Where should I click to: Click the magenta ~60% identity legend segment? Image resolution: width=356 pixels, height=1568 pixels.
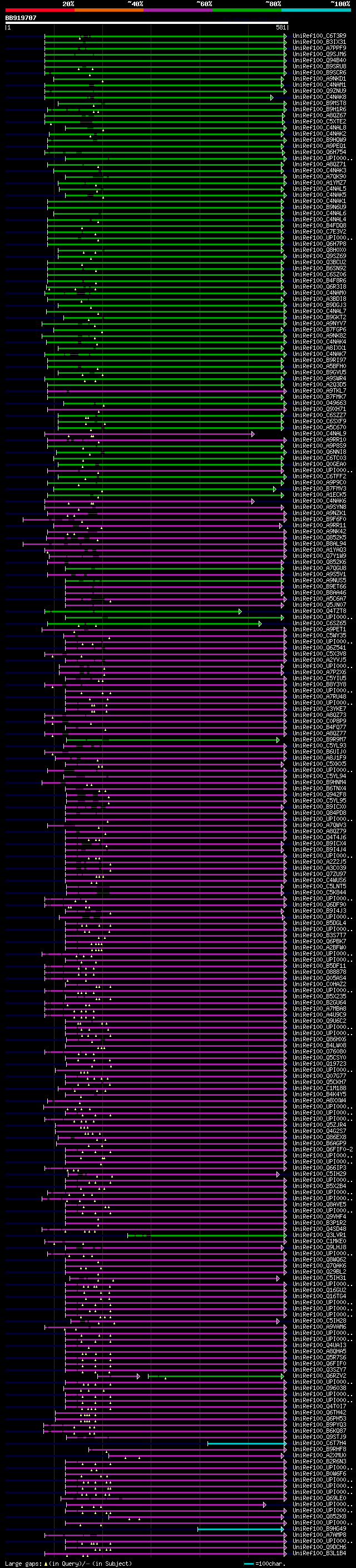pyautogui.click(x=179, y=10)
